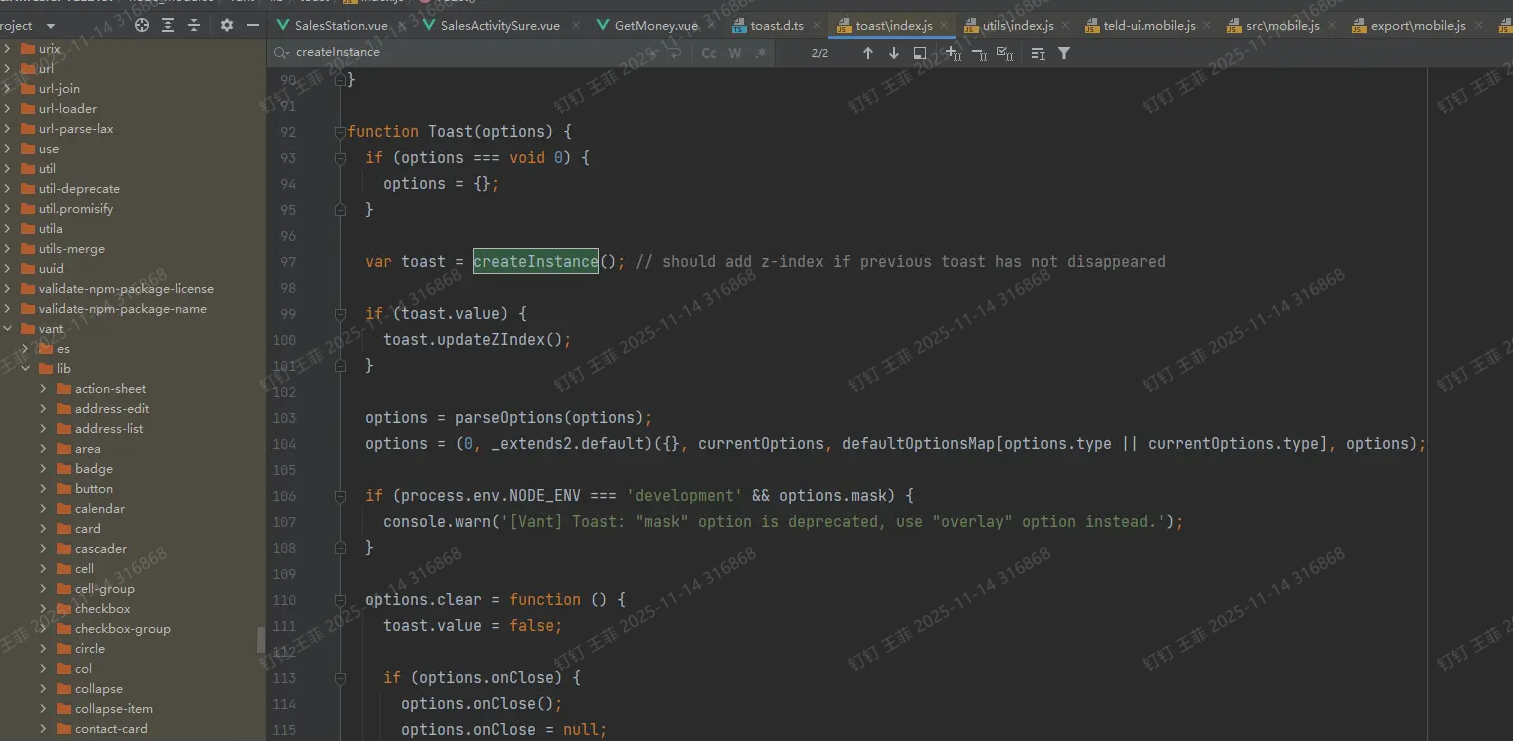This screenshot has width=1513, height=741.
Task: Toggle Words (W) option in search bar
Action: [x=735, y=53]
